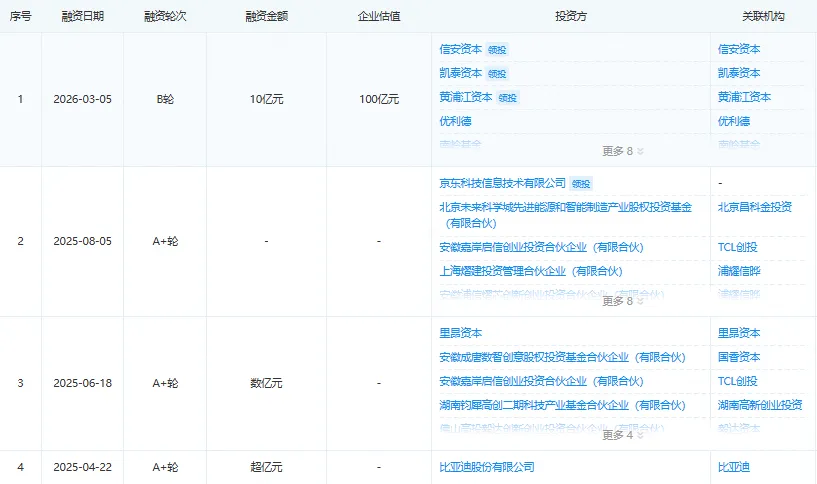817x484 pixels.
Task: Select the date cell 2025-08-05
Action: pyautogui.click(x=82, y=242)
